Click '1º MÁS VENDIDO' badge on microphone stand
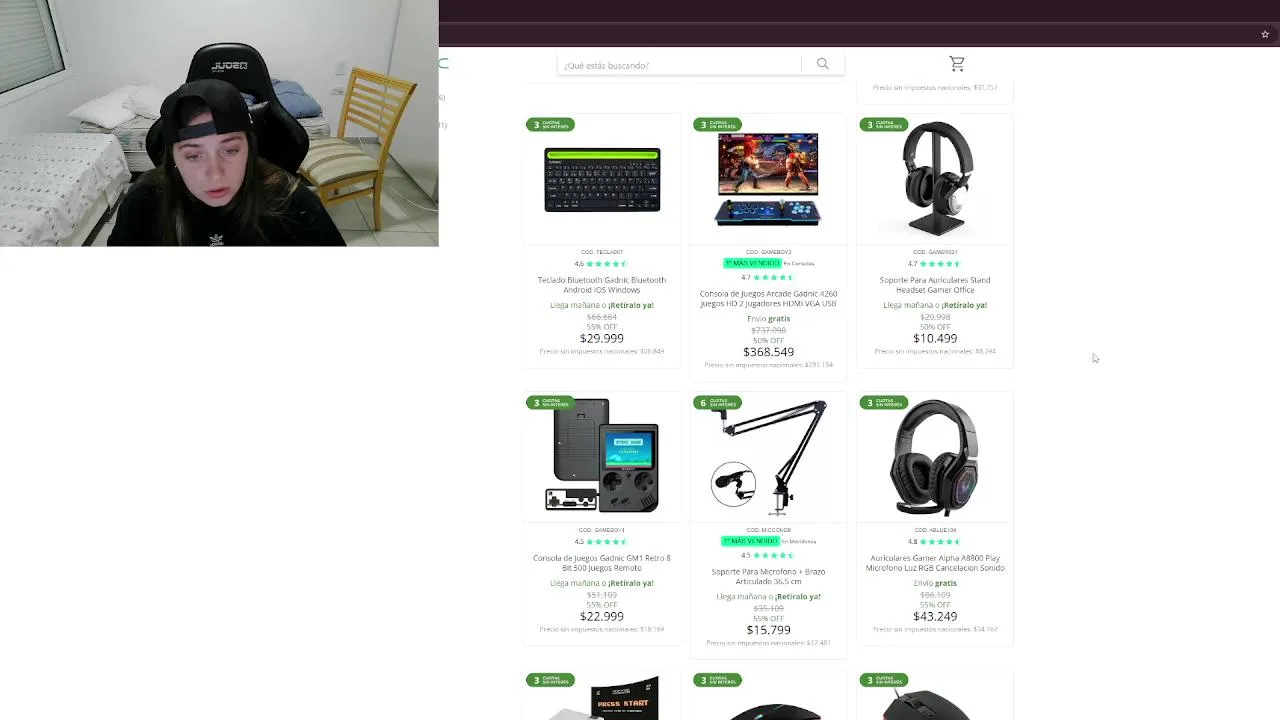 tap(749, 541)
